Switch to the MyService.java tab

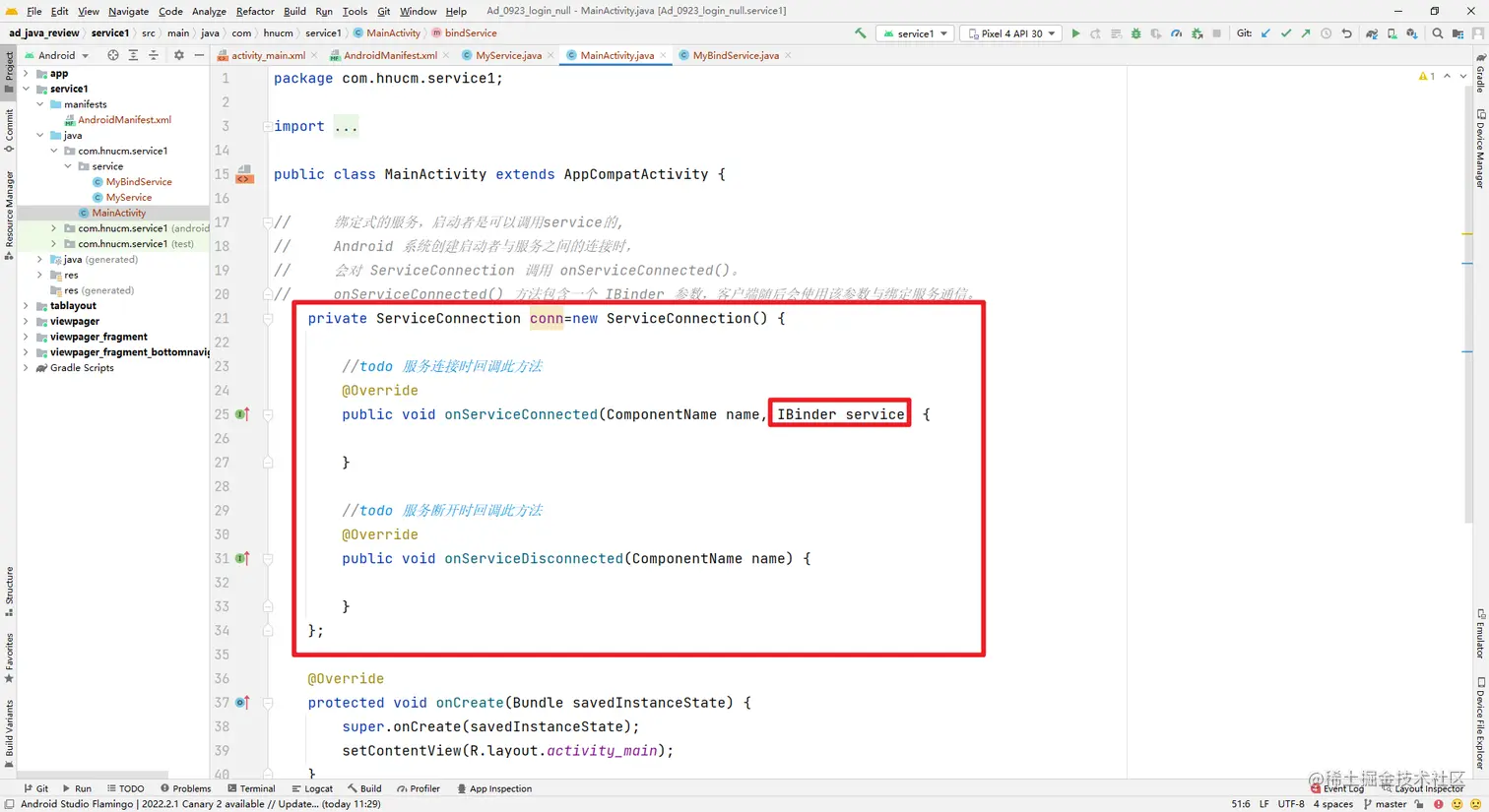tap(508, 55)
